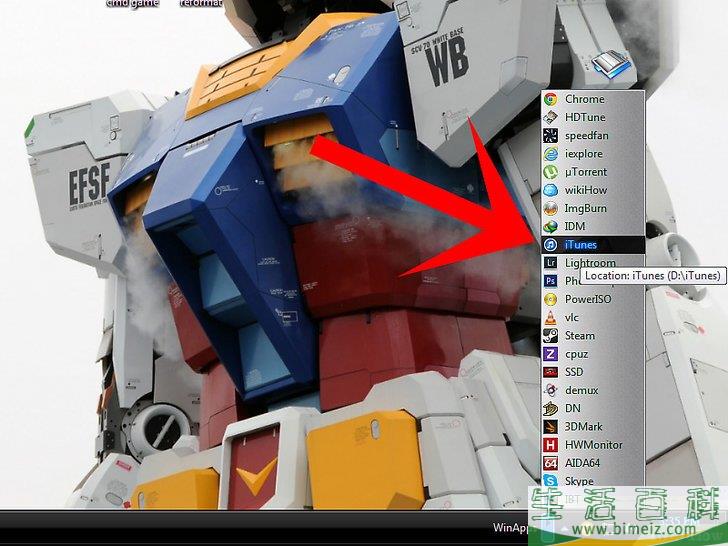Start speedfan from the shortcut menu
728x546 pixels.
tap(593, 135)
